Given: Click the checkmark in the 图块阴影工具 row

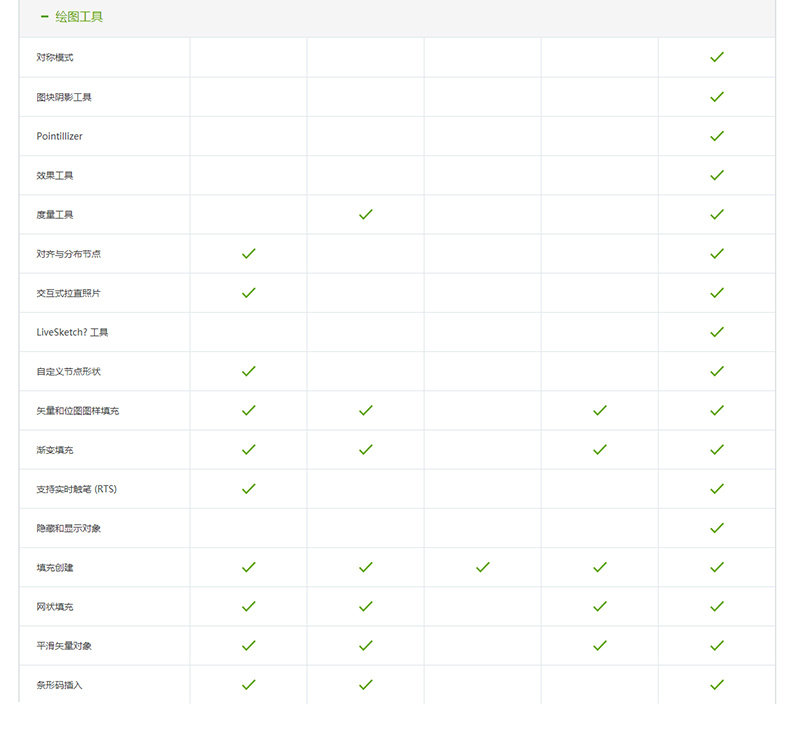Looking at the screenshot, I should (x=716, y=97).
